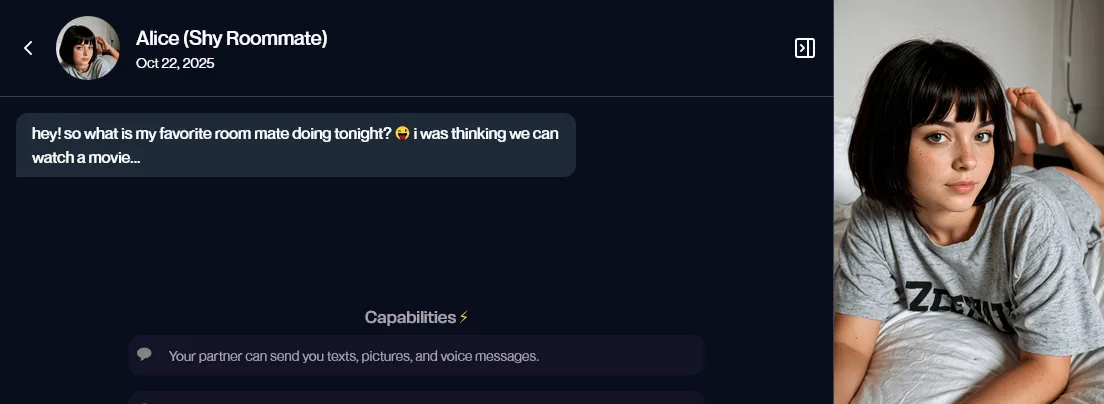Go back using the left arrow
This screenshot has height=404, width=1104.
click(x=28, y=48)
